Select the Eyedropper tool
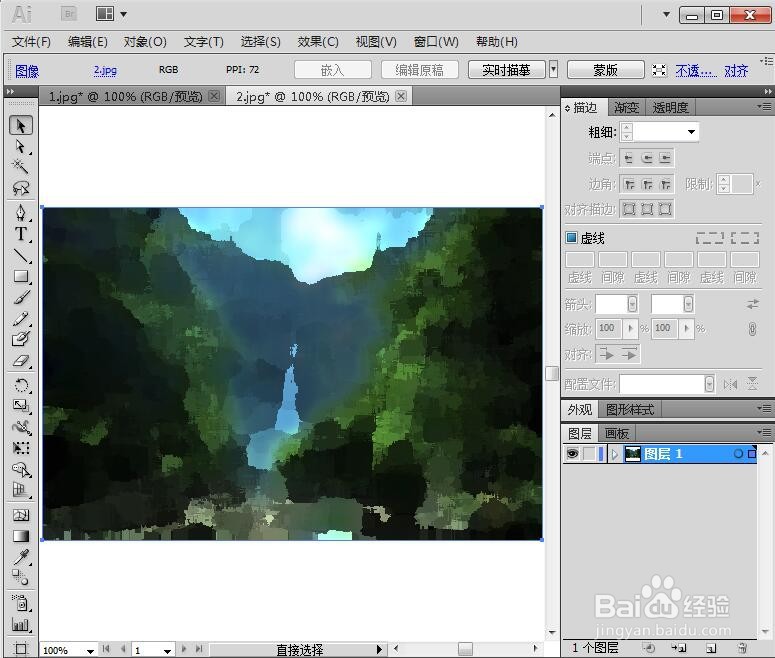The image size is (775, 658). point(21,557)
